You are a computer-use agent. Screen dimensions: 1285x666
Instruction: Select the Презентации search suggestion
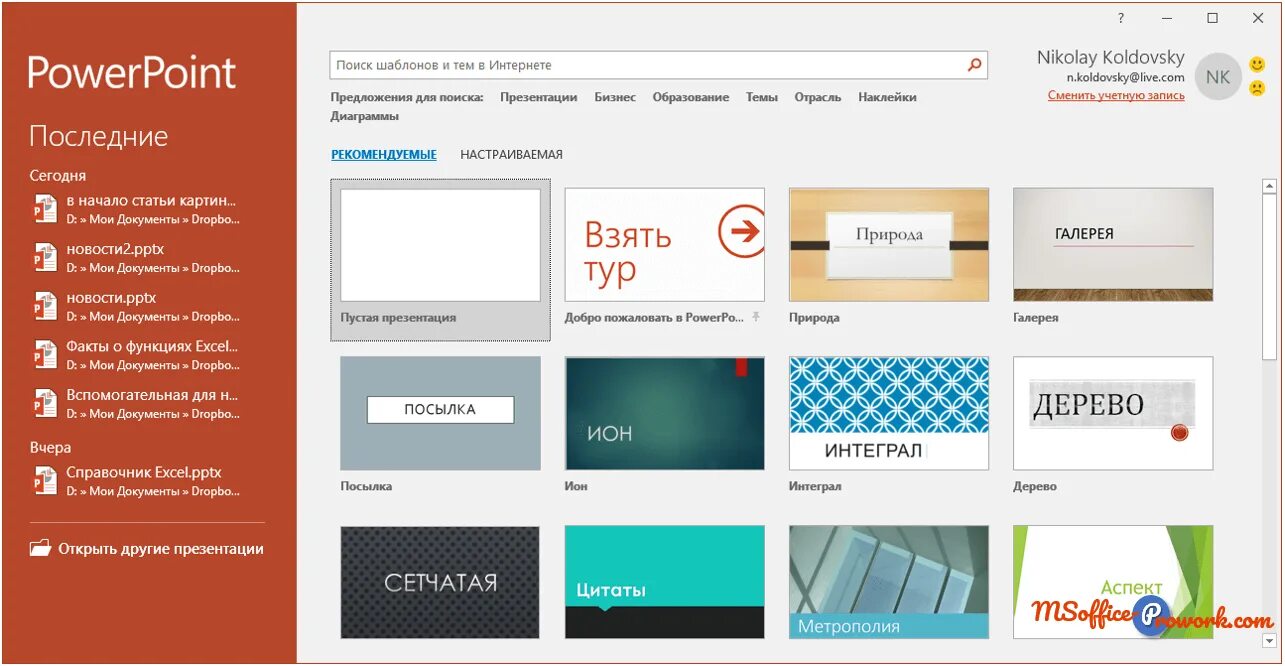pyautogui.click(x=539, y=97)
